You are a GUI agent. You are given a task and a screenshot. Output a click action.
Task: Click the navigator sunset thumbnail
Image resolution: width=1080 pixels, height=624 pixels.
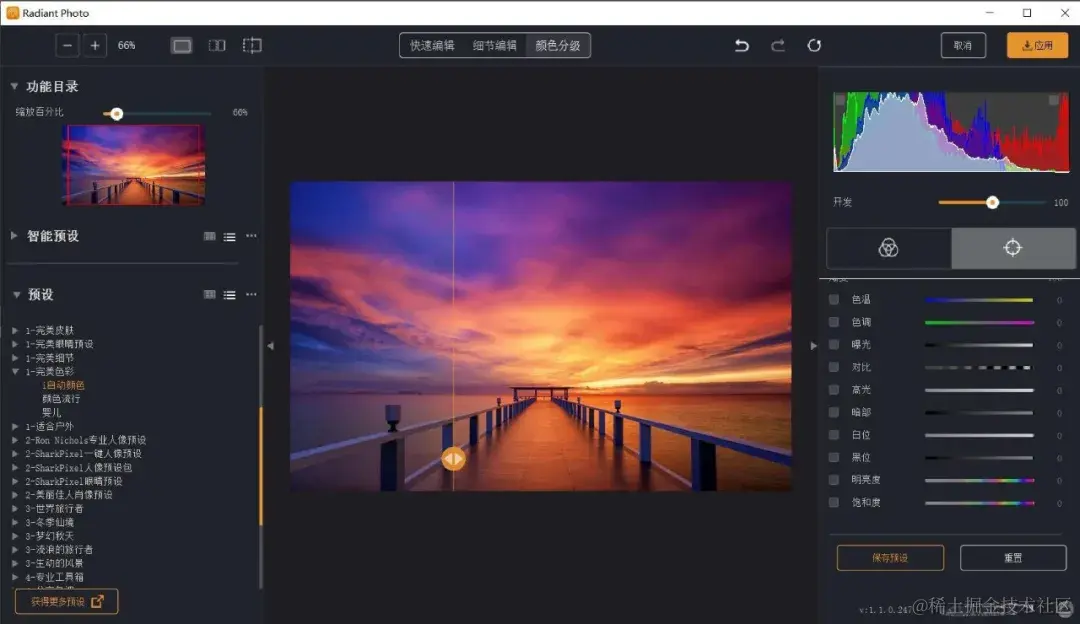134,165
